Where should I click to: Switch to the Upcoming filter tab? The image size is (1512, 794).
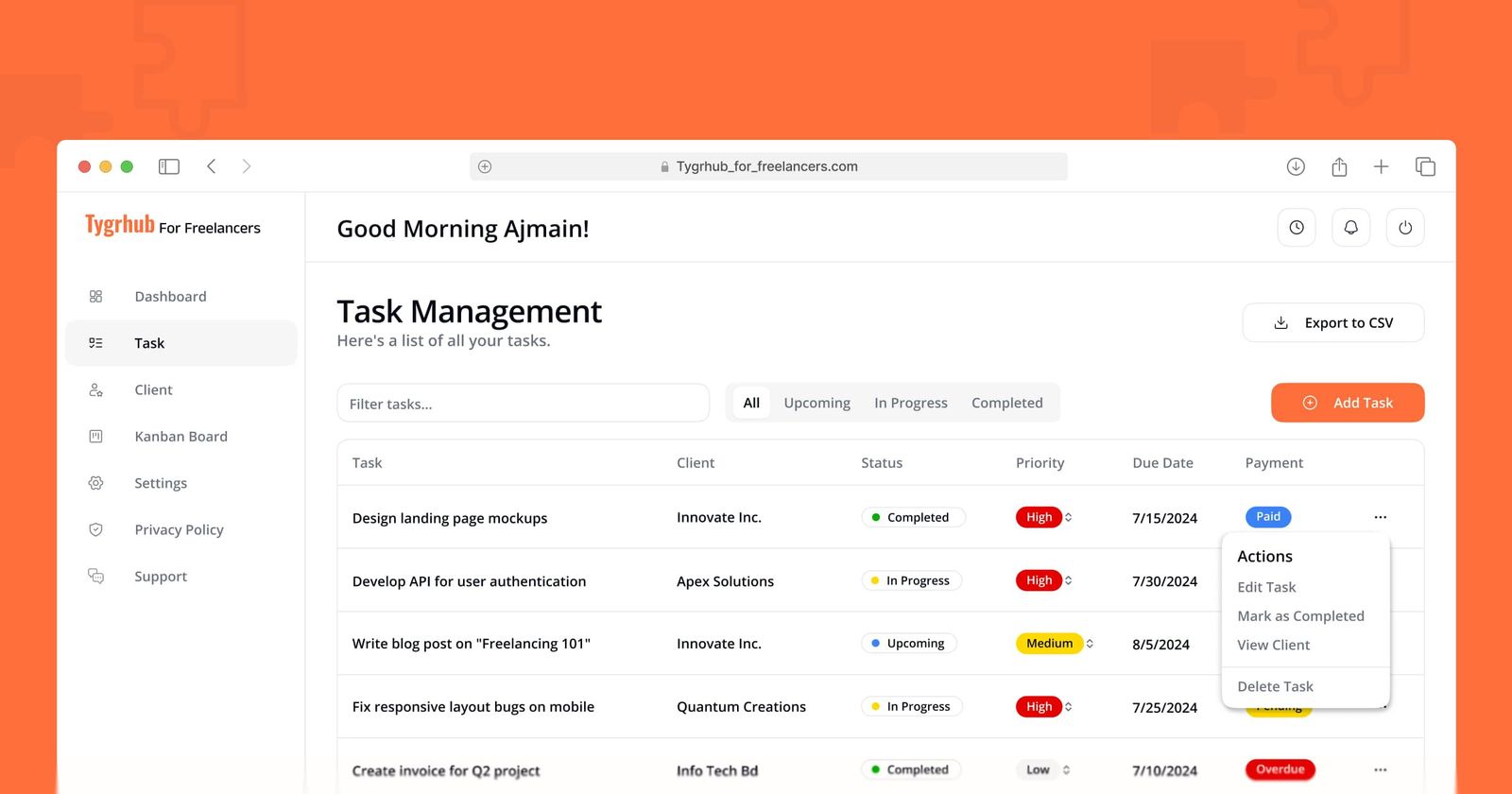[817, 403]
